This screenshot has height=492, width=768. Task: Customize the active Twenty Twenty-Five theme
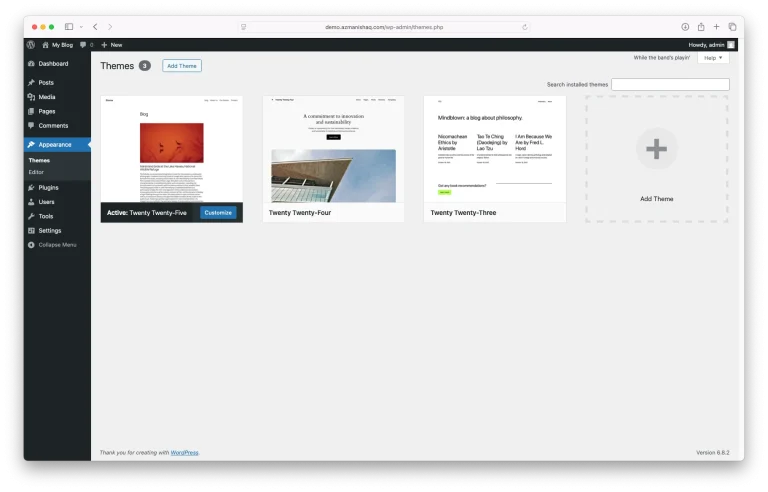coord(218,213)
